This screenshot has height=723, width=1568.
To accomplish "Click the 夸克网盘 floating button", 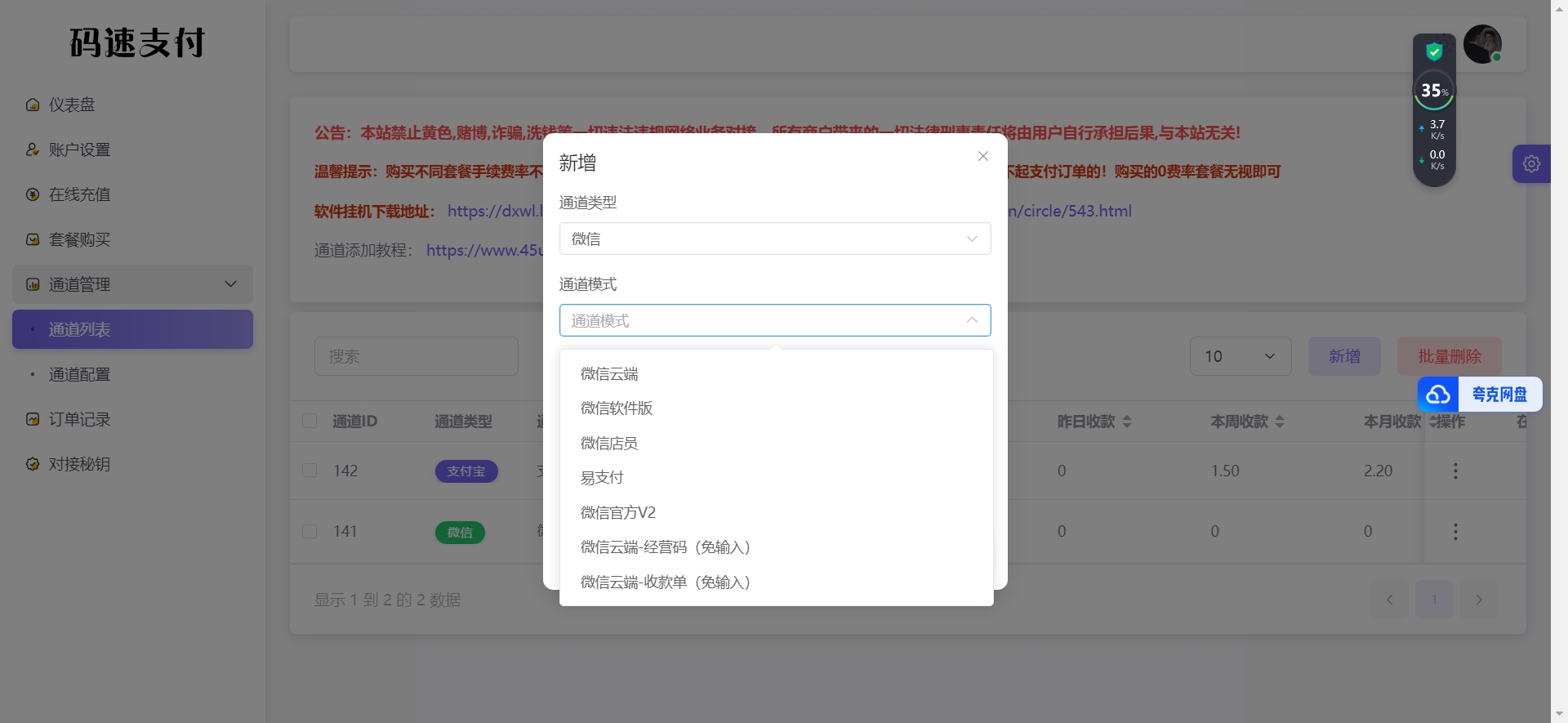I will coord(1480,395).
